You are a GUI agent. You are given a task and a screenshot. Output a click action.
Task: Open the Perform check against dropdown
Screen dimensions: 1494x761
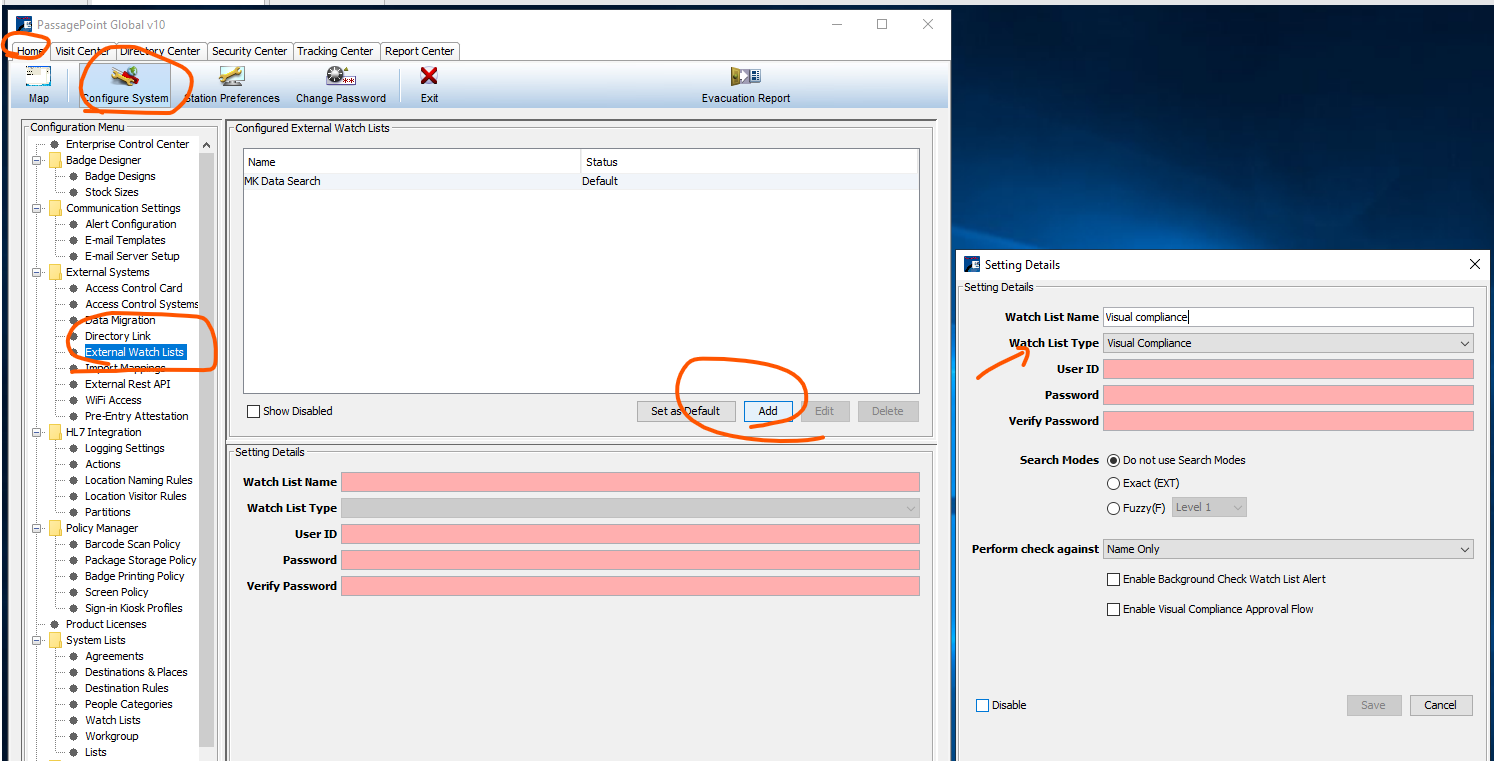1288,549
